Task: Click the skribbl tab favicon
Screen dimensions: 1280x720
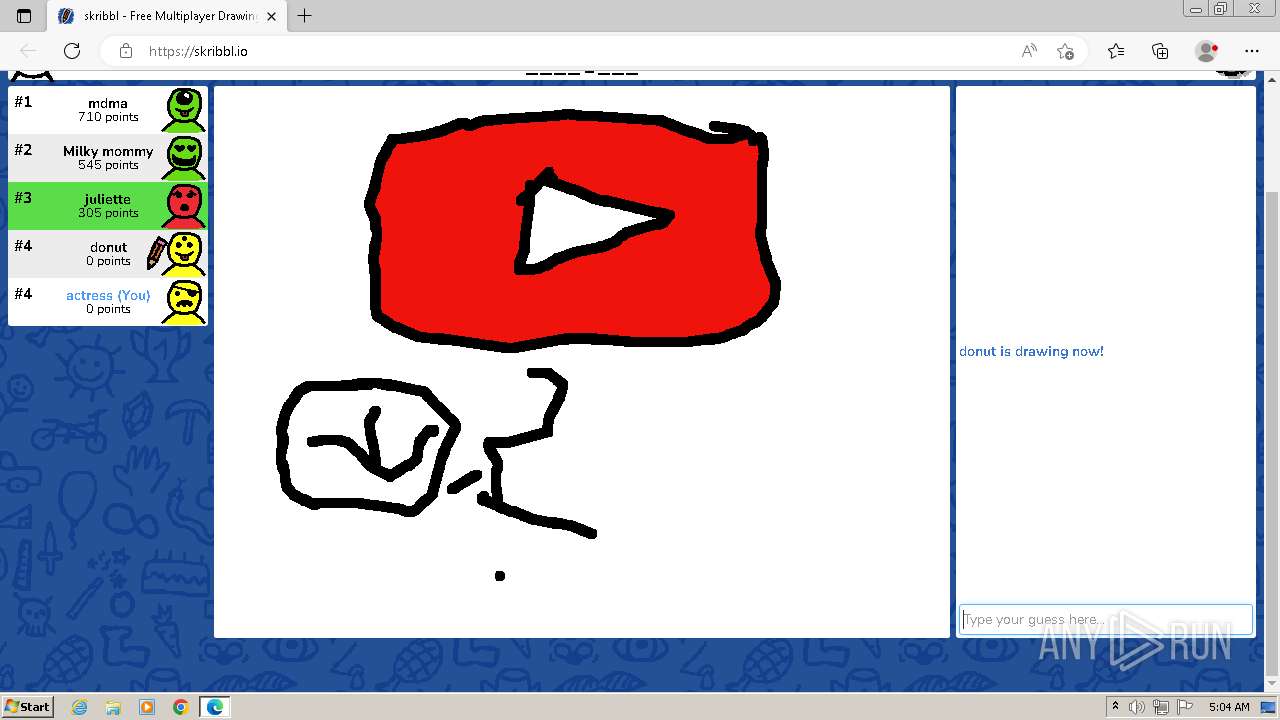Action: pos(66,16)
